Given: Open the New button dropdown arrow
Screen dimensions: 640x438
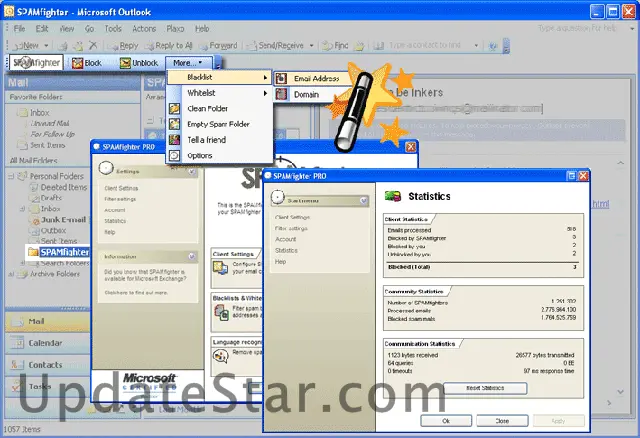Looking at the screenshot, I should click(x=46, y=46).
